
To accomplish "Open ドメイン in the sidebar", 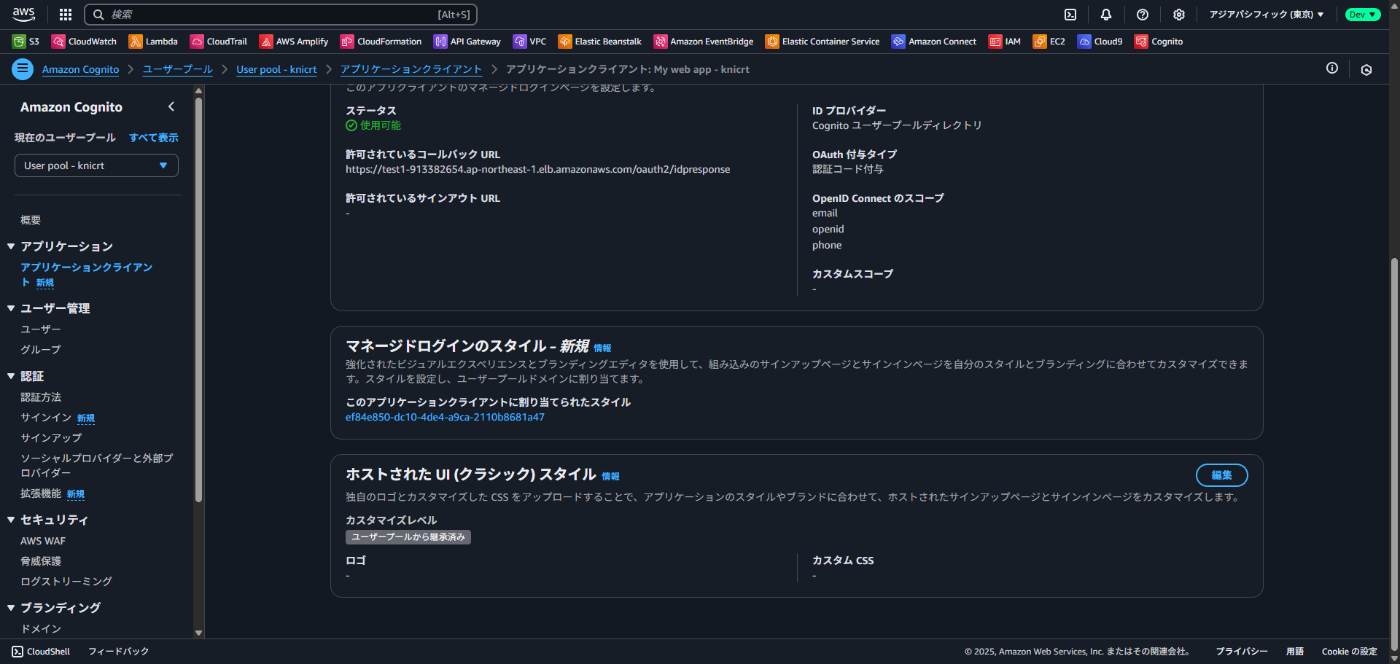I will [41, 629].
